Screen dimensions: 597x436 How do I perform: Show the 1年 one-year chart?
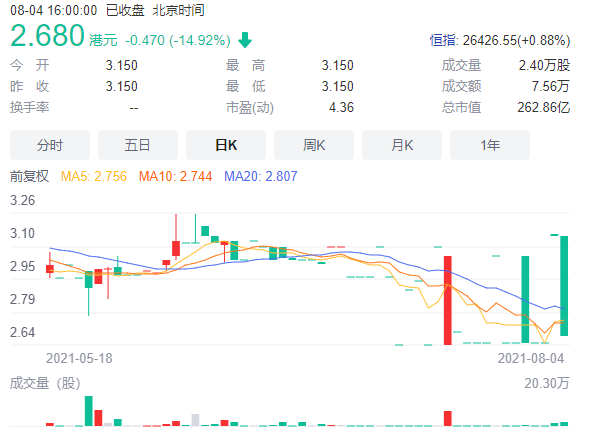pyautogui.click(x=490, y=145)
